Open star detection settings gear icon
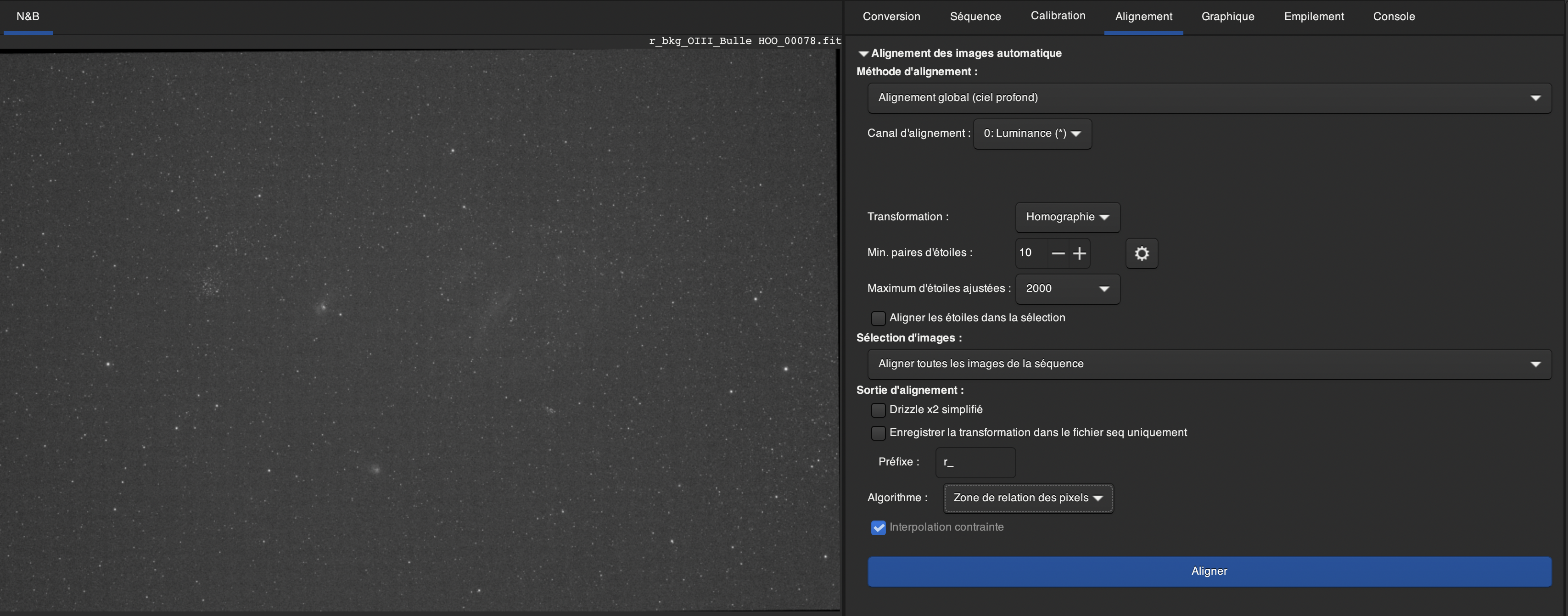This screenshot has width=1568, height=616. point(1141,253)
